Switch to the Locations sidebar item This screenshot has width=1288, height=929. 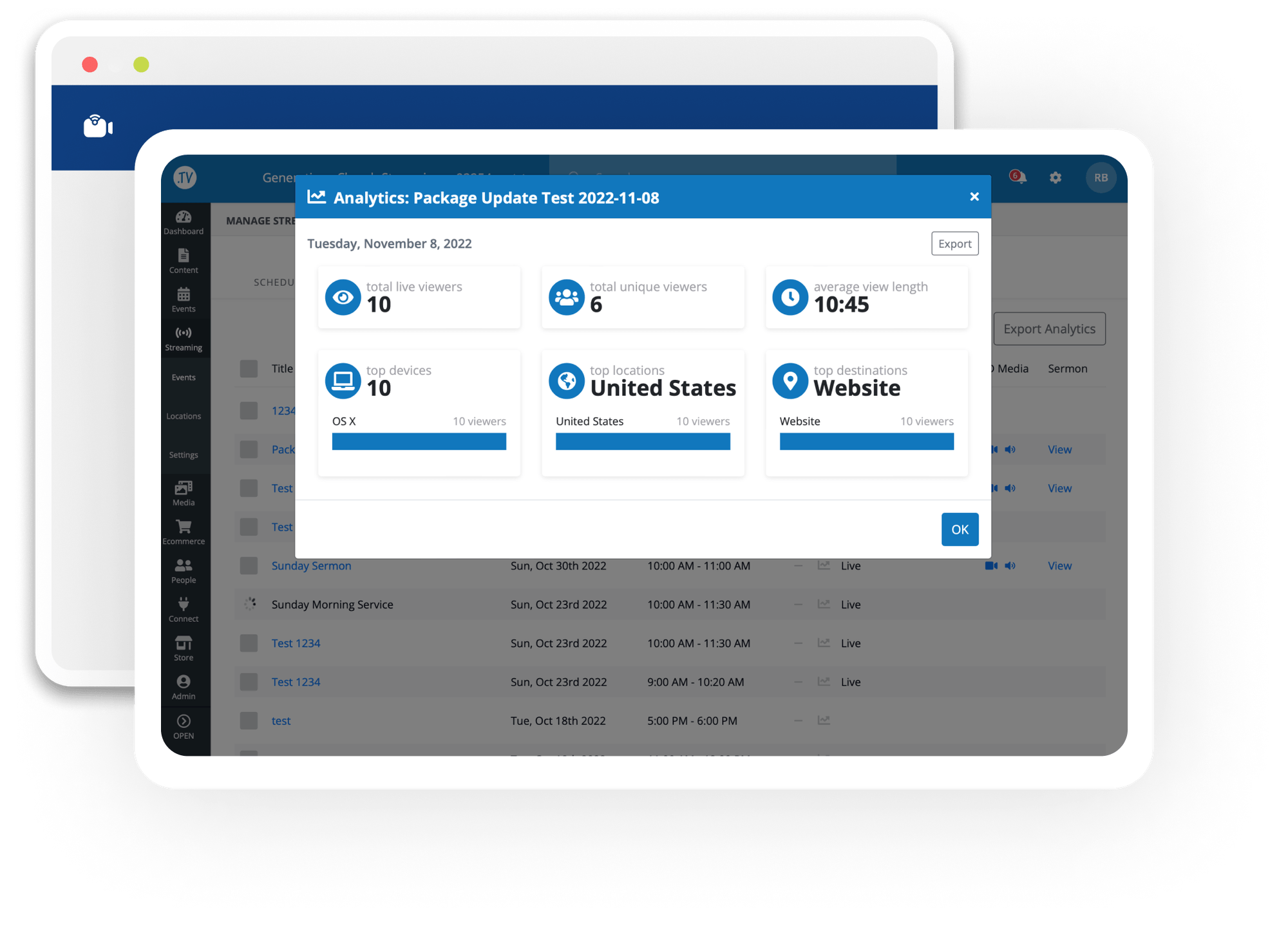[x=184, y=416]
